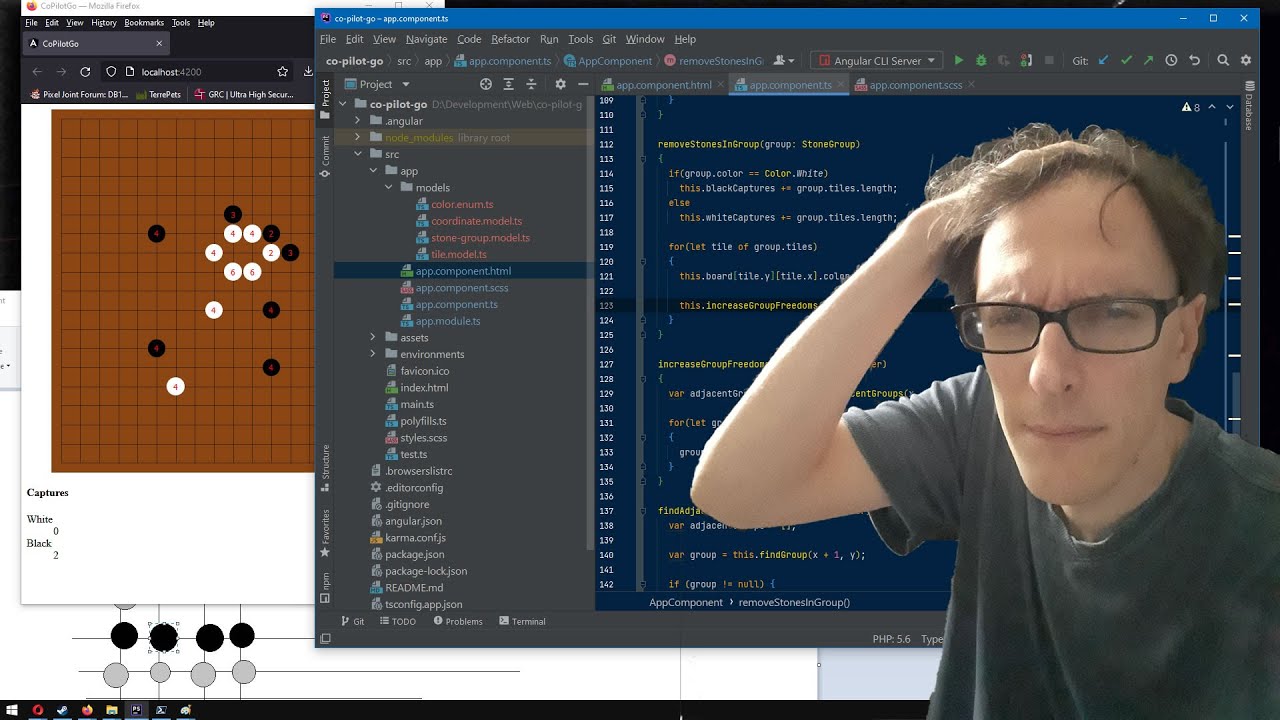Open tile.model.ts in the project tree
This screenshot has width=1280, height=720.
[459, 254]
